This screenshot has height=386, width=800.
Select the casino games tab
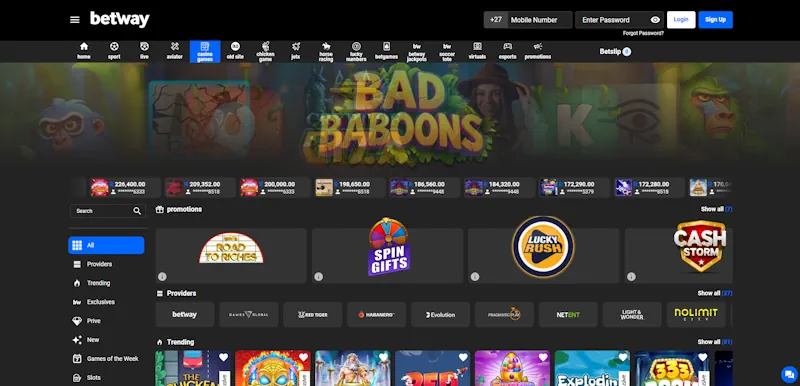pos(205,52)
